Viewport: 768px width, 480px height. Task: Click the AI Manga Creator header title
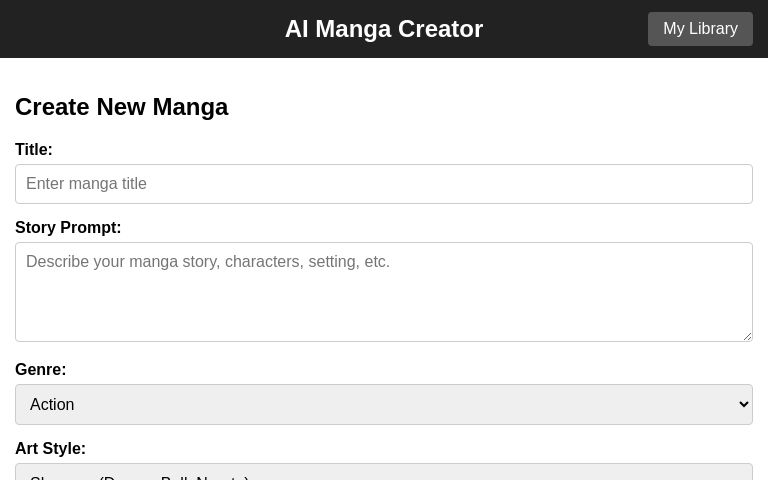[x=384, y=29]
